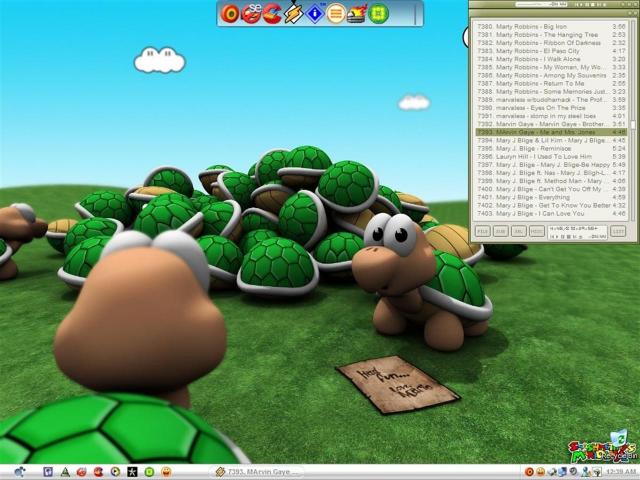The image size is (640, 480).
Task: Open the green ring quick launch icon
Action: pos(149,472)
